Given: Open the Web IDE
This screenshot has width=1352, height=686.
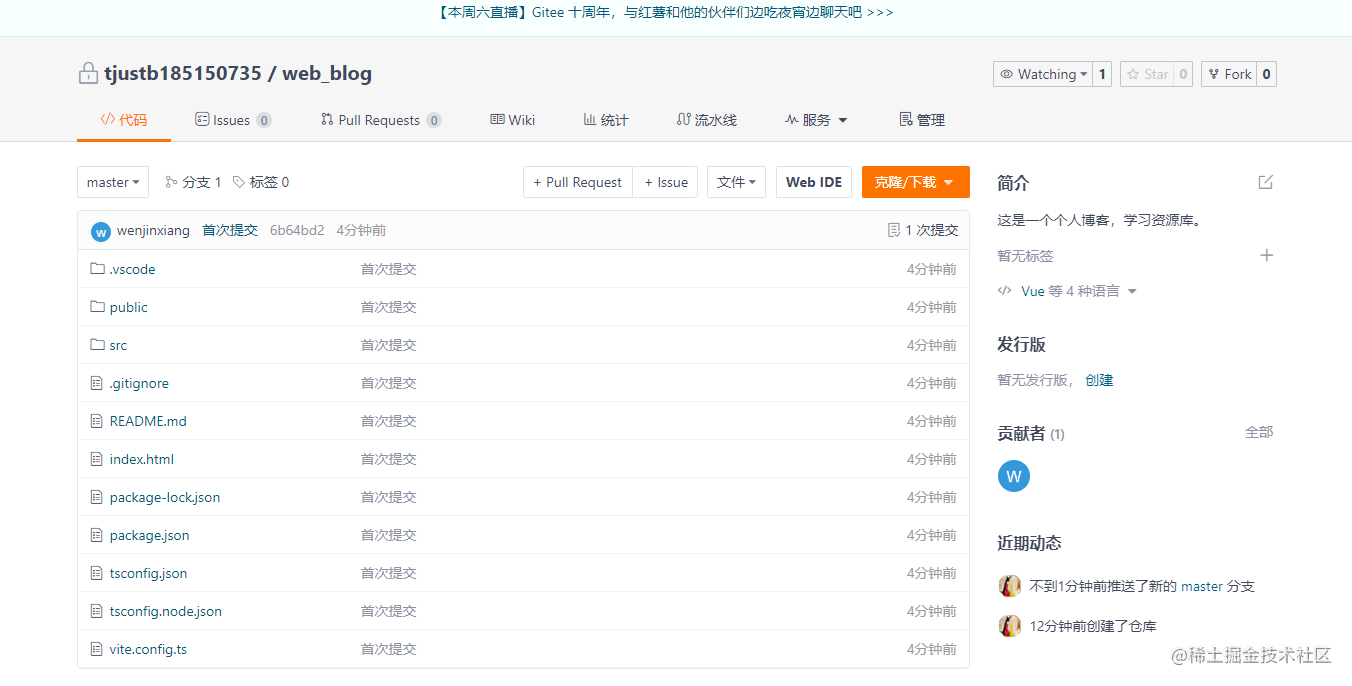Looking at the screenshot, I should [813, 182].
